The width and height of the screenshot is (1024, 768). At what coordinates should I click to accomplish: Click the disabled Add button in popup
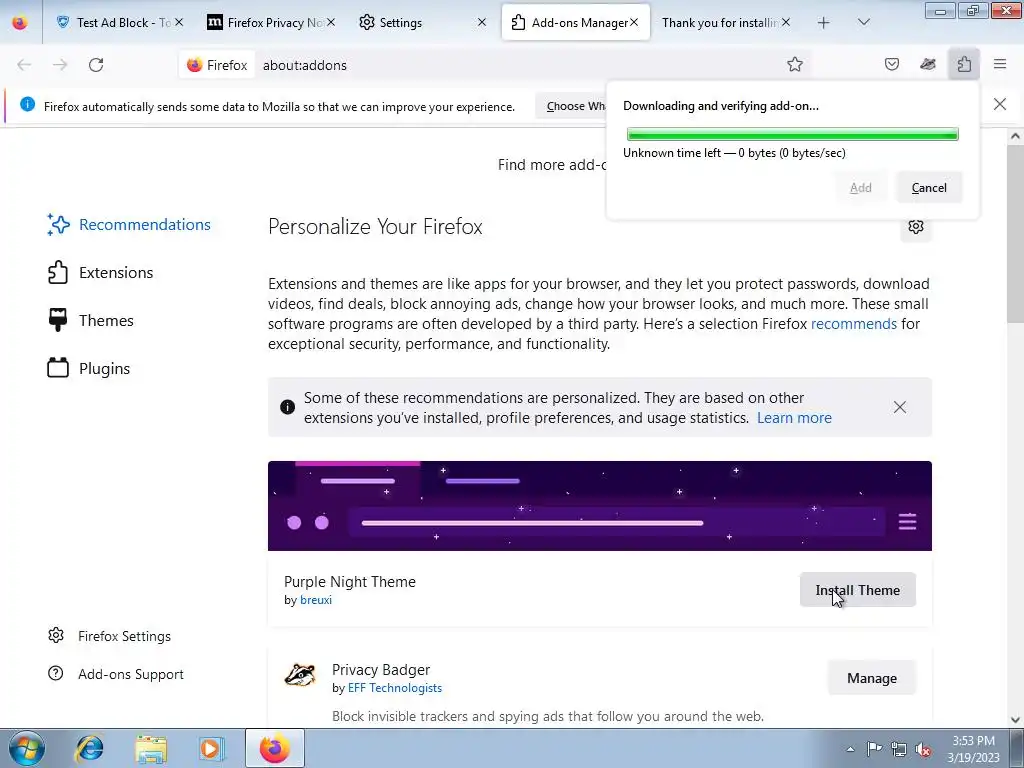point(861,188)
